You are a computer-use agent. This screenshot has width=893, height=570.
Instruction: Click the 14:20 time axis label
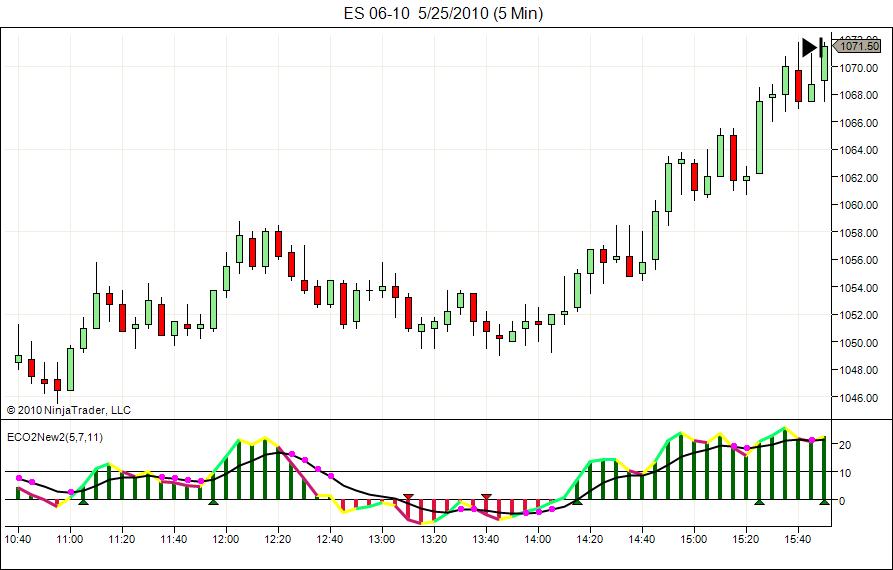(589, 539)
